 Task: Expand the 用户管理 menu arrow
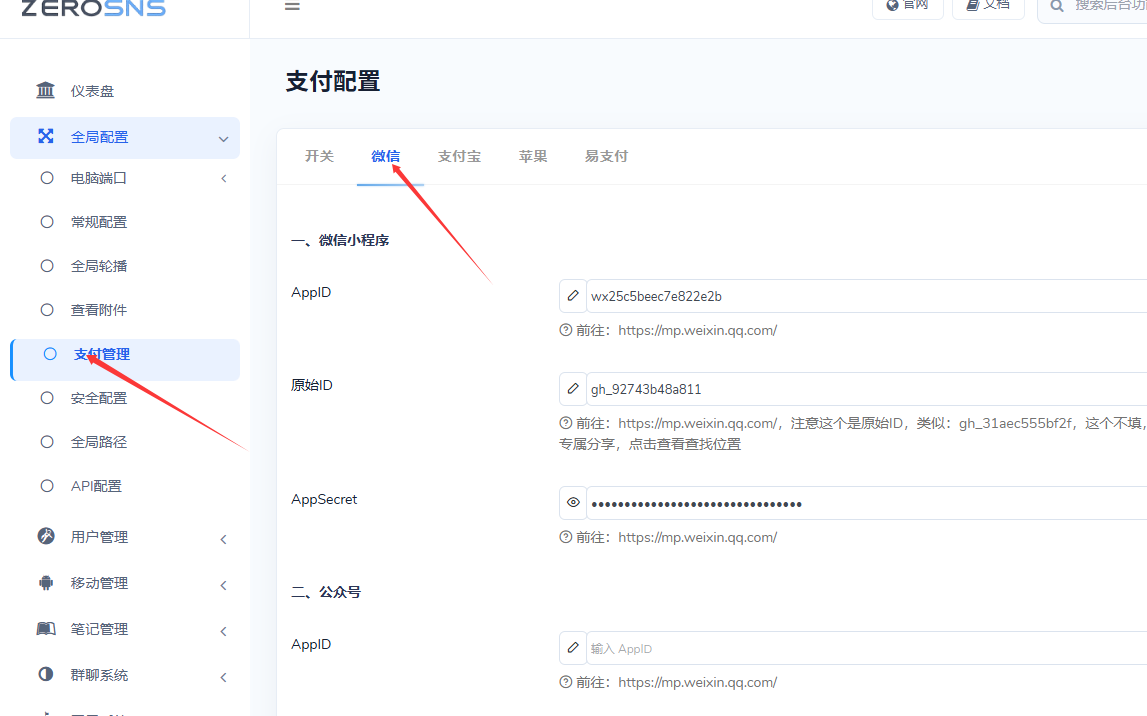(x=224, y=540)
